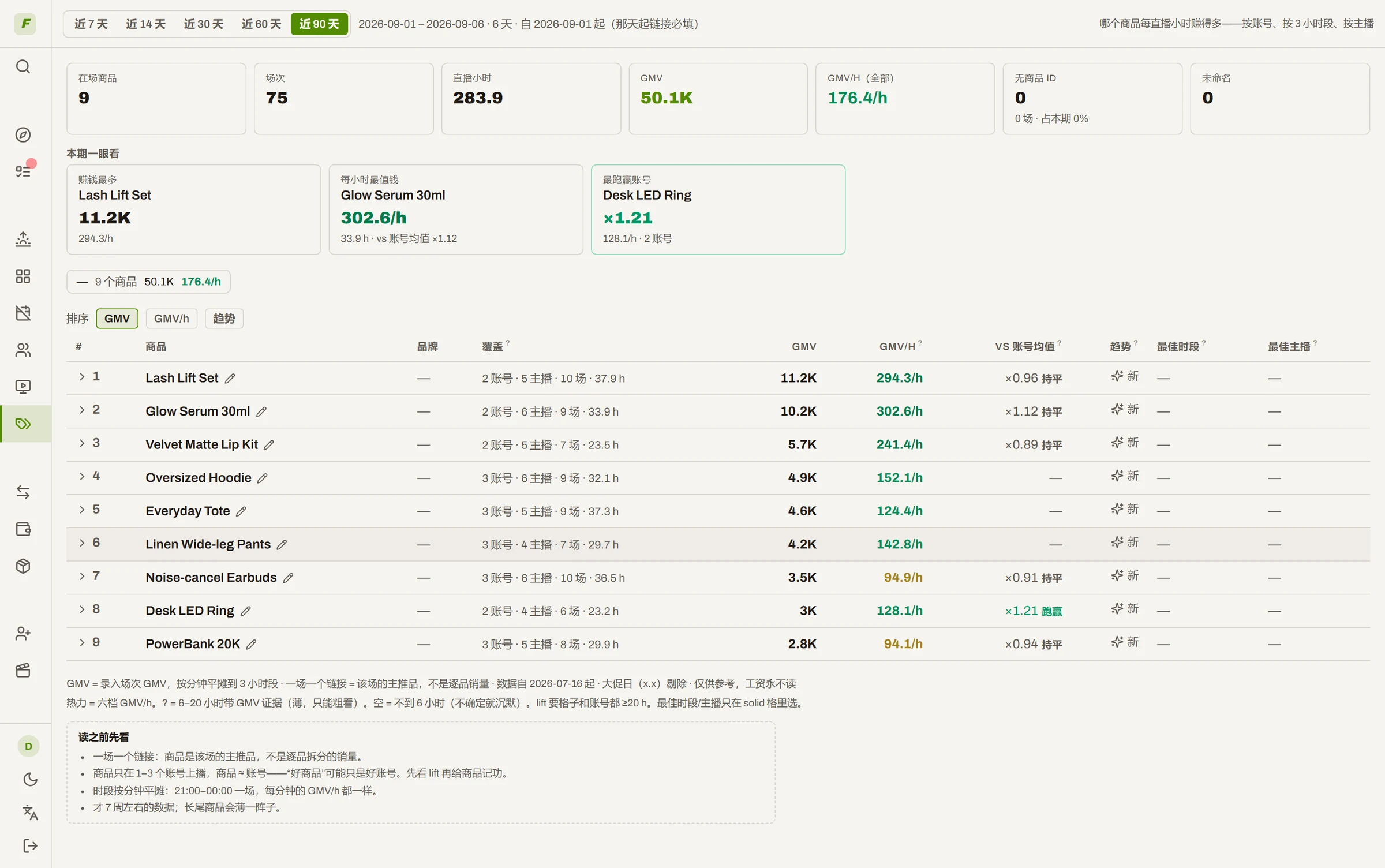
Task: Show help for 趋势 column header
Action: pos(1136,343)
